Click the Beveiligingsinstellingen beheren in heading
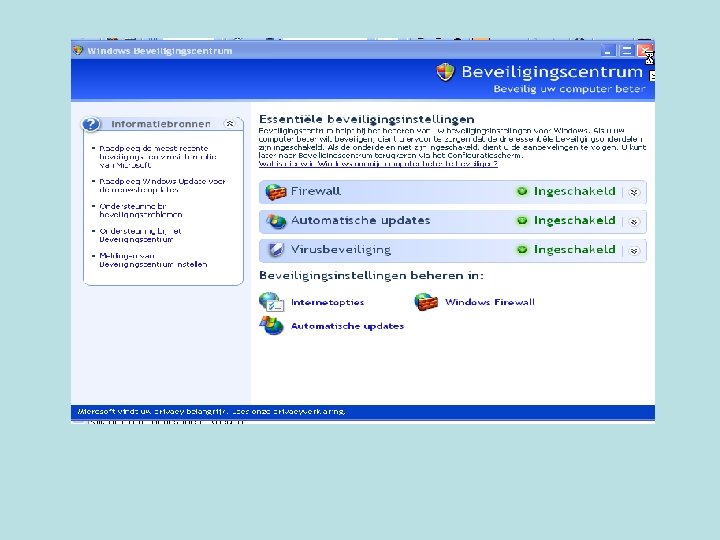This screenshot has height=540, width=720. 371,276
